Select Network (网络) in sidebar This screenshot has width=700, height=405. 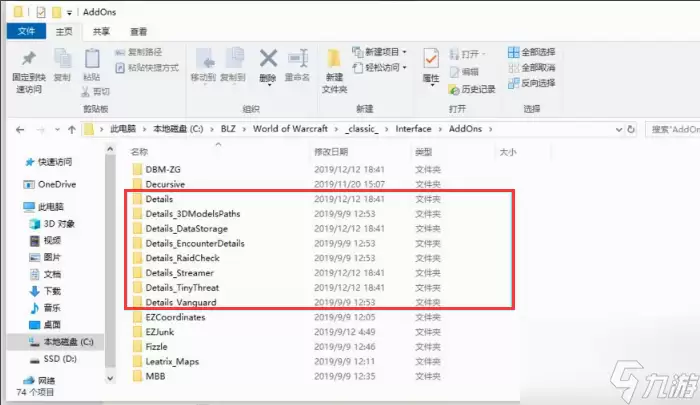pyautogui.click(x=39, y=380)
